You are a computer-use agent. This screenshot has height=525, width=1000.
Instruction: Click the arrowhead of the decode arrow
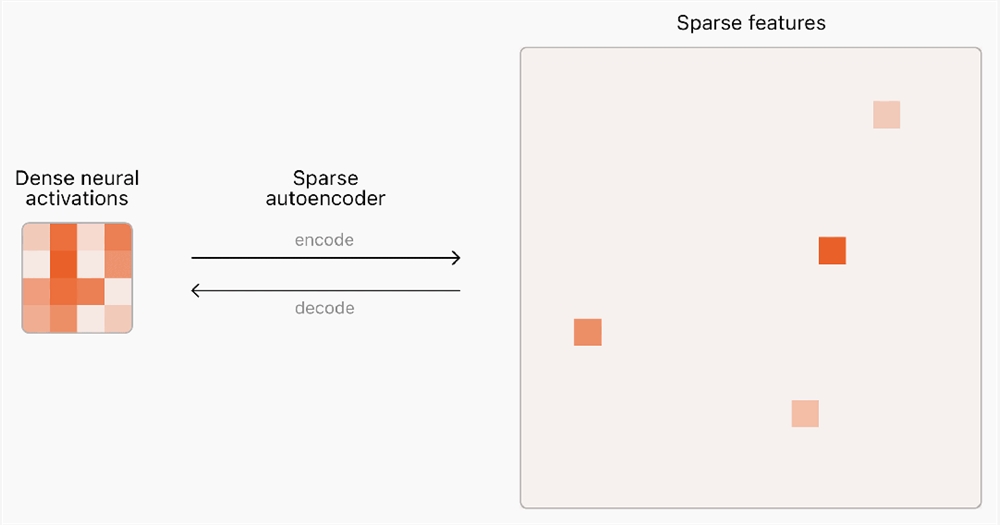[x=196, y=291]
